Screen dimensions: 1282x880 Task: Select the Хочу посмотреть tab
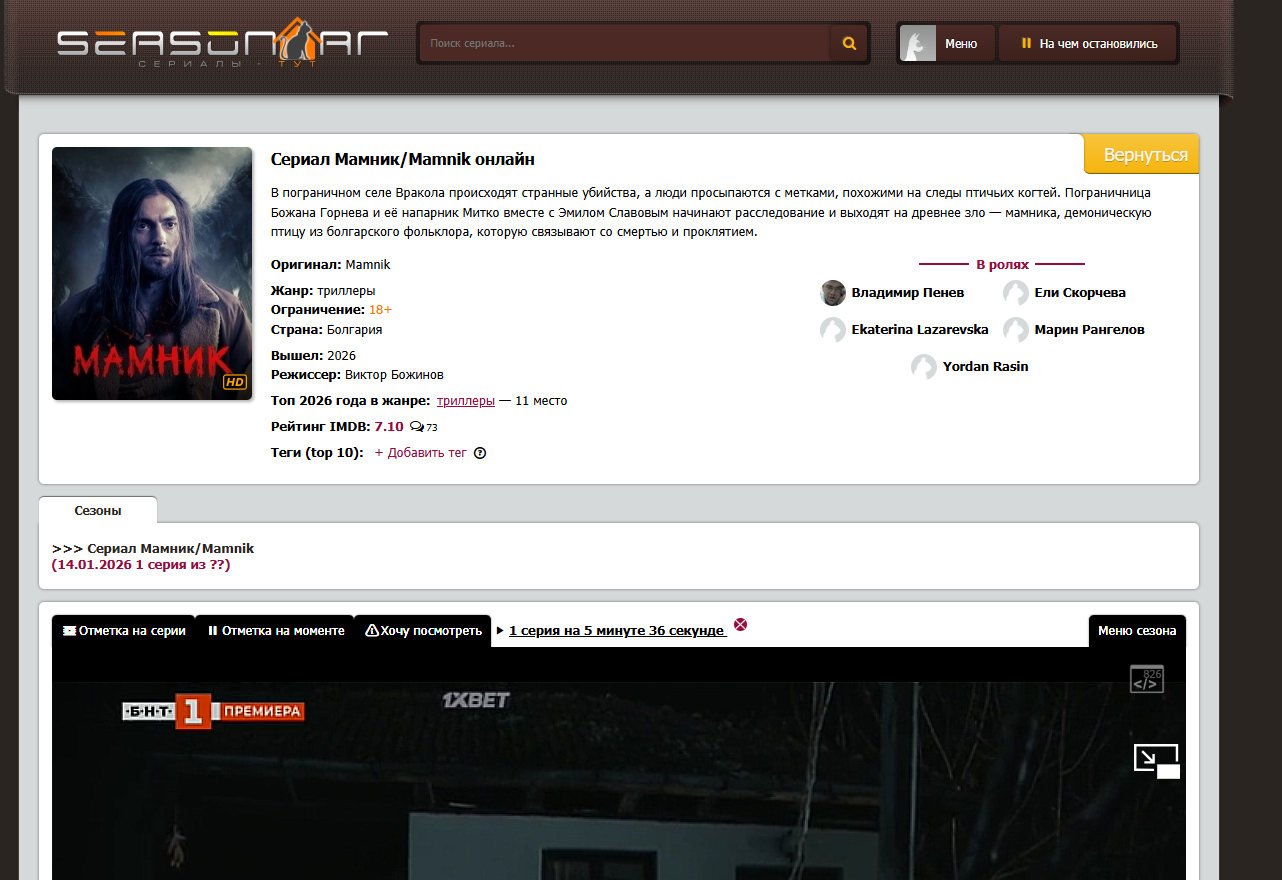click(x=423, y=631)
